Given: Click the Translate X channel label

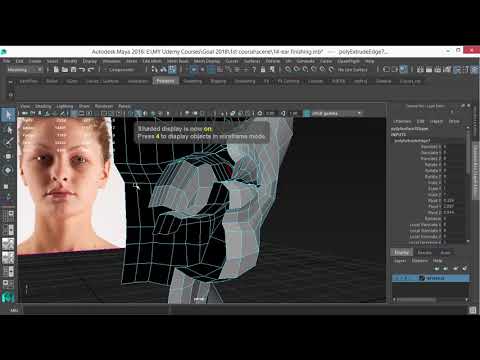Looking at the screenshot, I should (x=431, y=147).
